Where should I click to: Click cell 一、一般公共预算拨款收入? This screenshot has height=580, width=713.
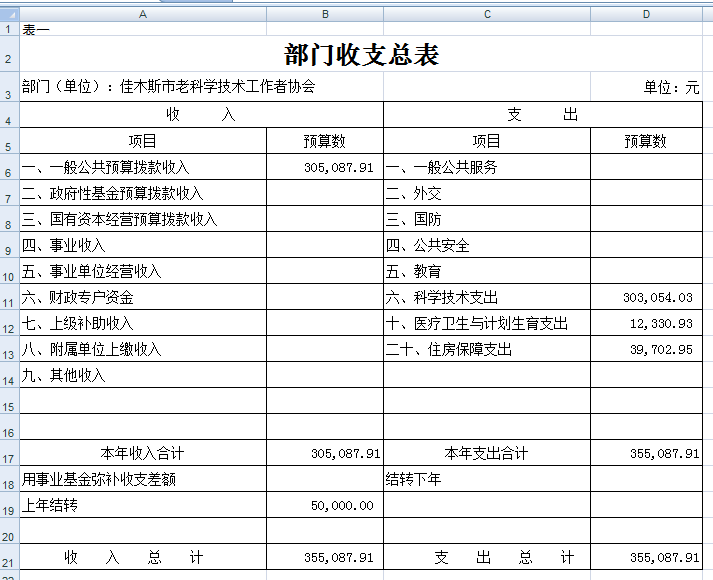point(143,167)
